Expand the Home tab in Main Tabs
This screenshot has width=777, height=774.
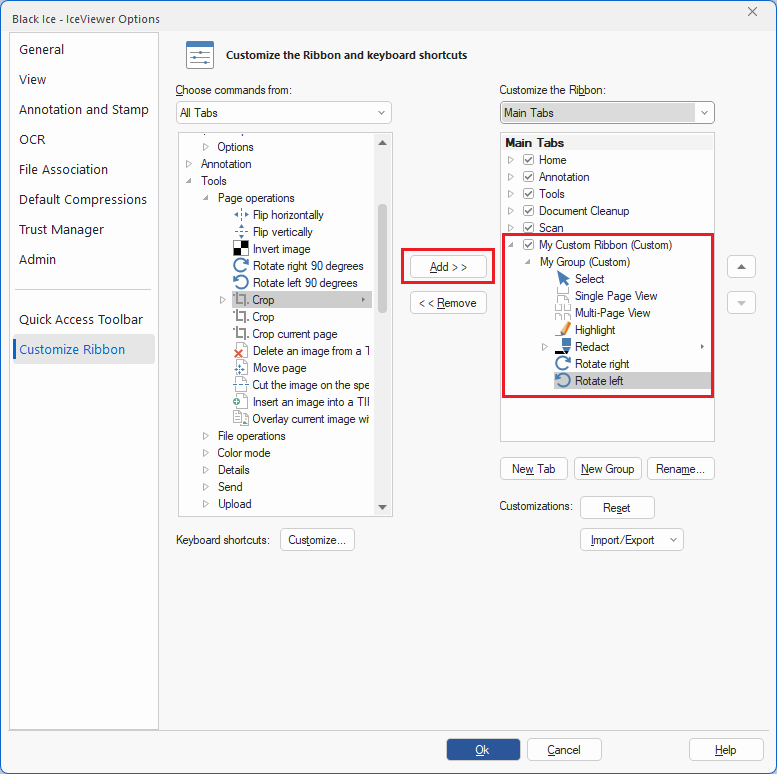click(x=511, y=160)
